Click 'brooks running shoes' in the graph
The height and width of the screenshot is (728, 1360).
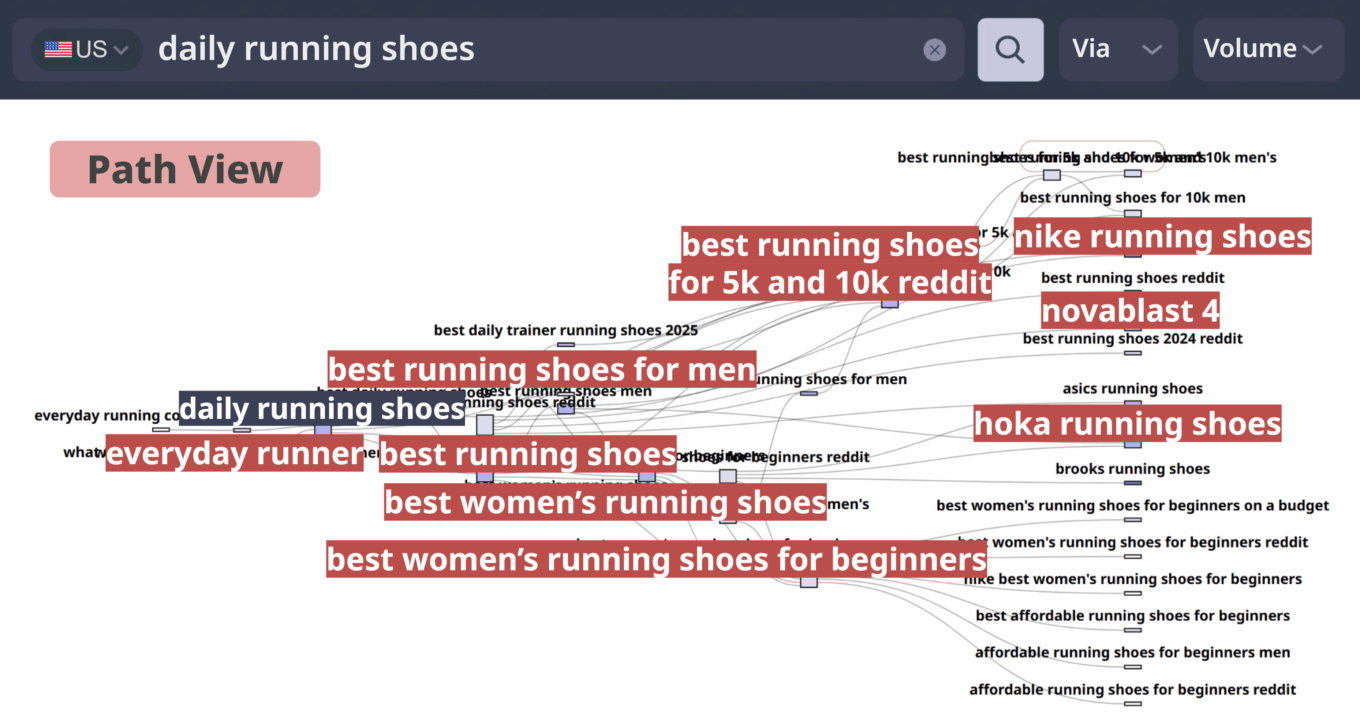[1132, 468]
